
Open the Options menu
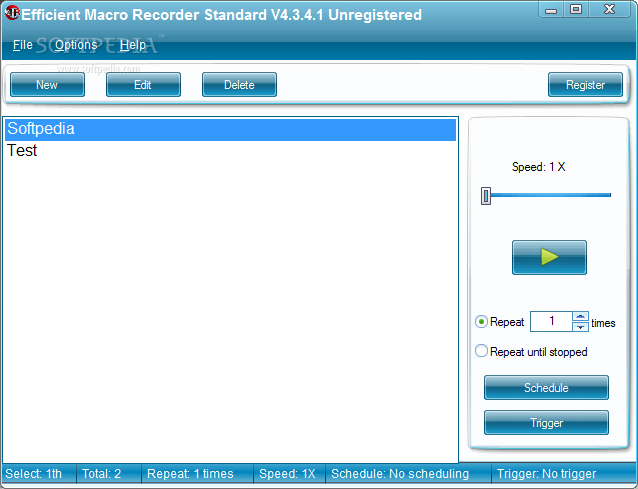pos(76,45)
